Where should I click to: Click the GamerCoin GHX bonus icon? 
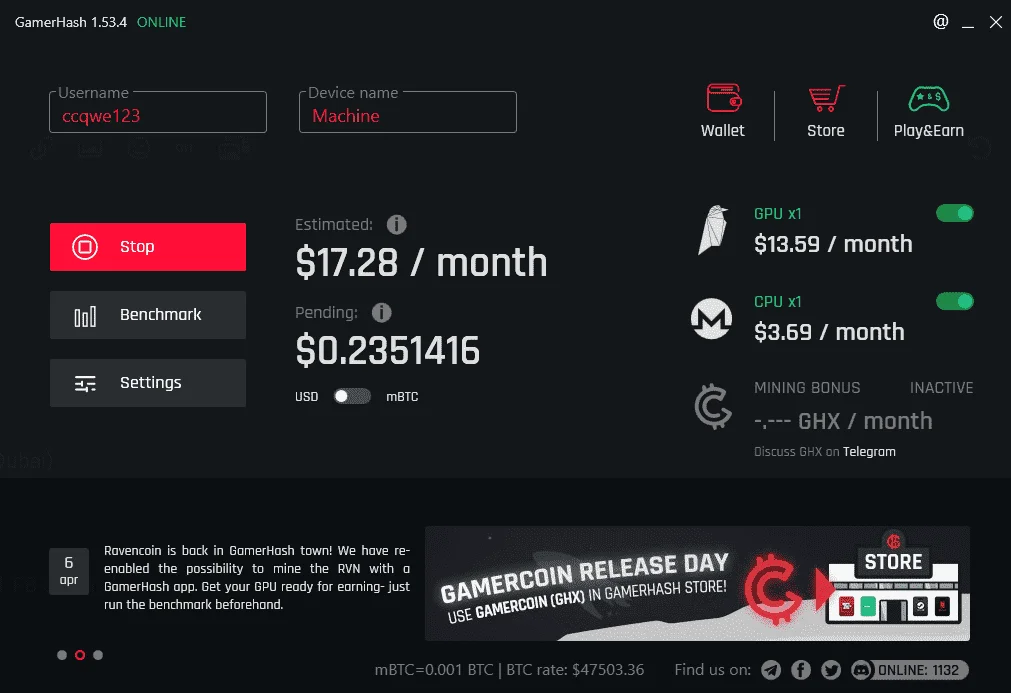[x=712, y=407]
